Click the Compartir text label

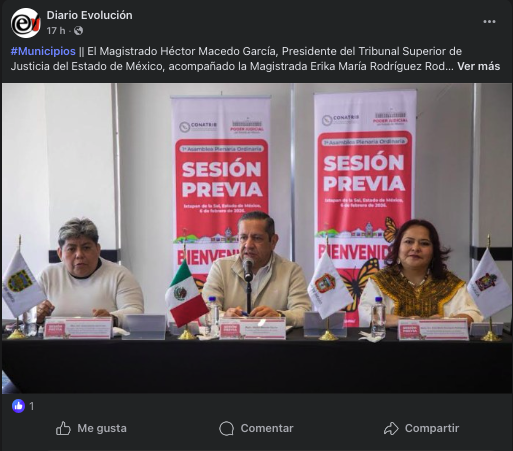tap(432, 428)
